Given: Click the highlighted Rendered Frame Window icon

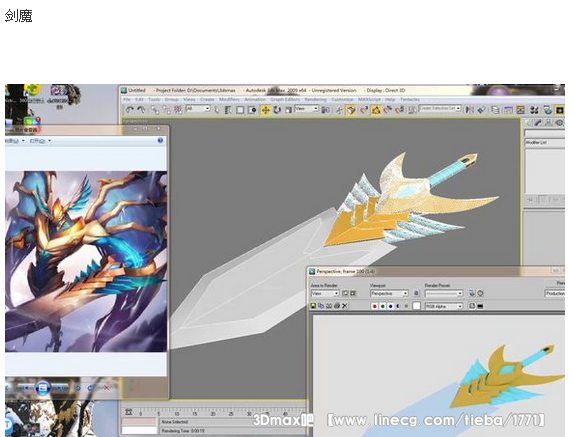Looking at the screenshot, I should click(x=560, y=110).
